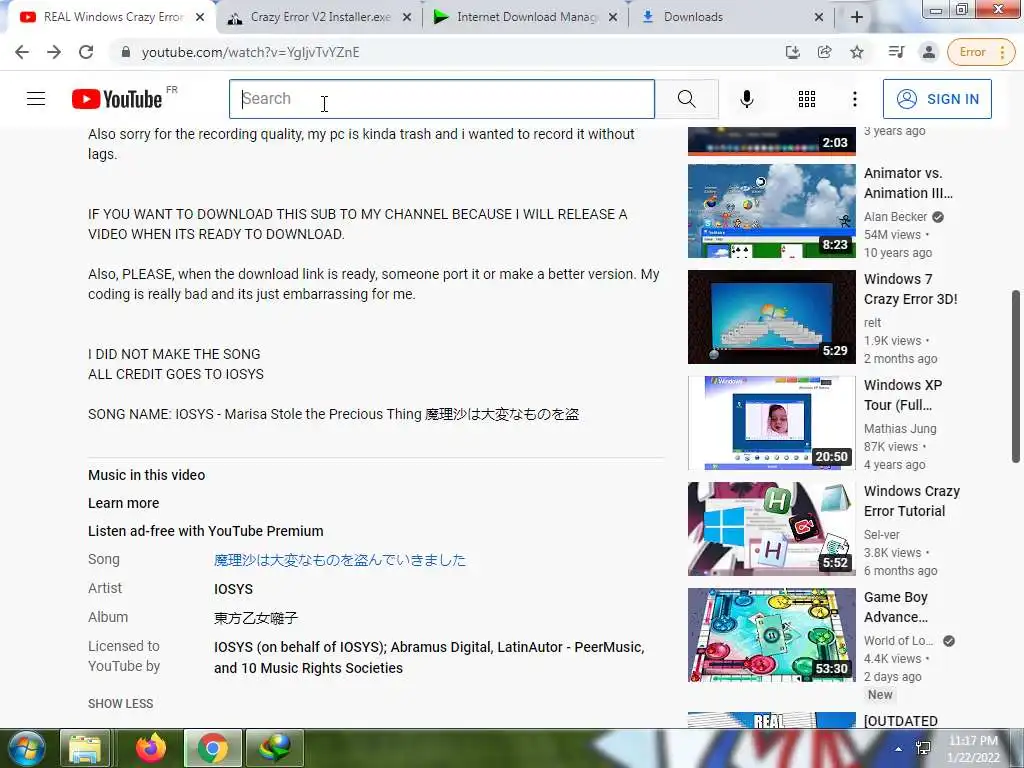This screenshot has width=1024, height=768.
Task: Click the address bar URL
Action: 250,52
